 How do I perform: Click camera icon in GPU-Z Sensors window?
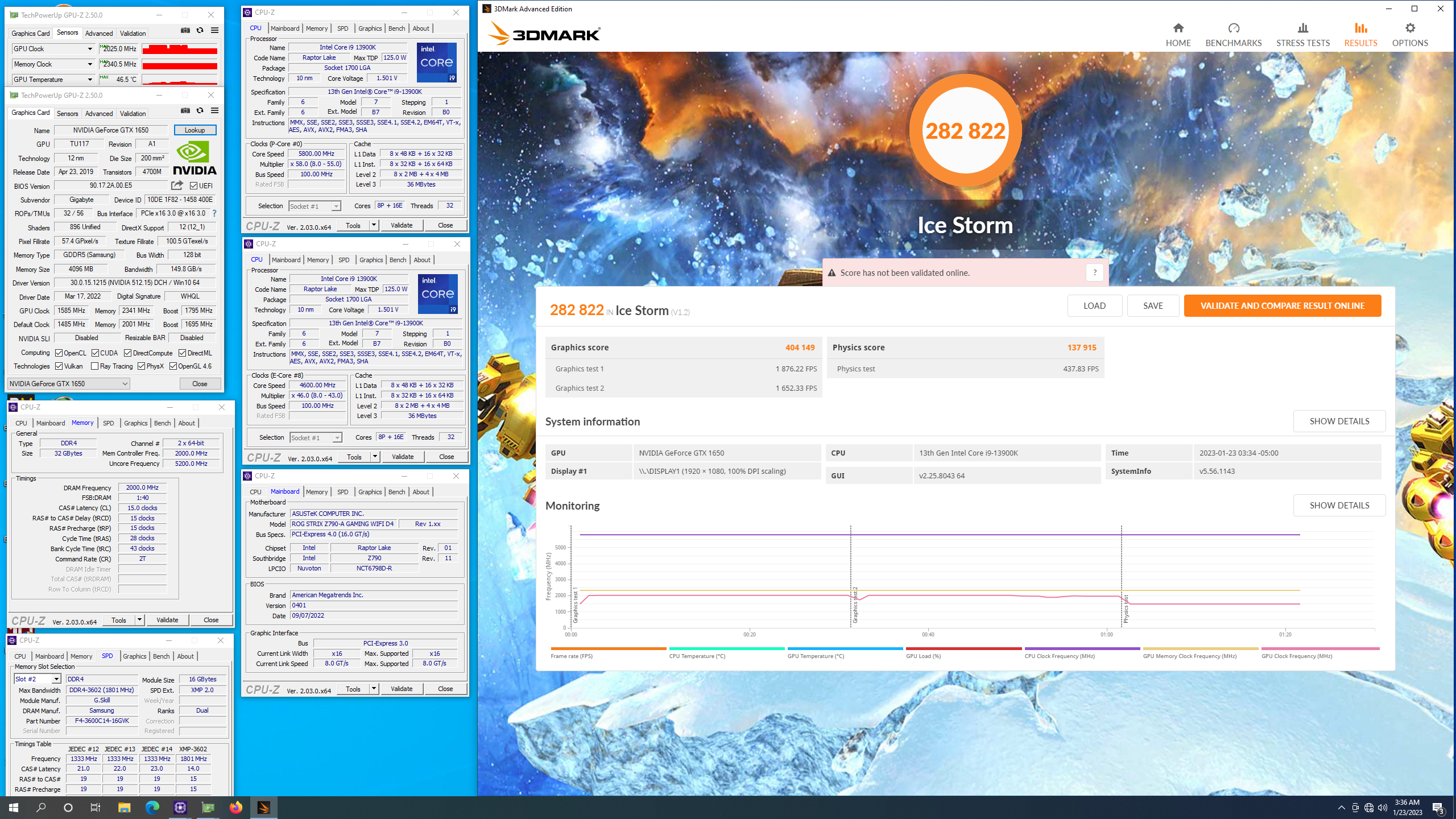click(x=185, y=30)
